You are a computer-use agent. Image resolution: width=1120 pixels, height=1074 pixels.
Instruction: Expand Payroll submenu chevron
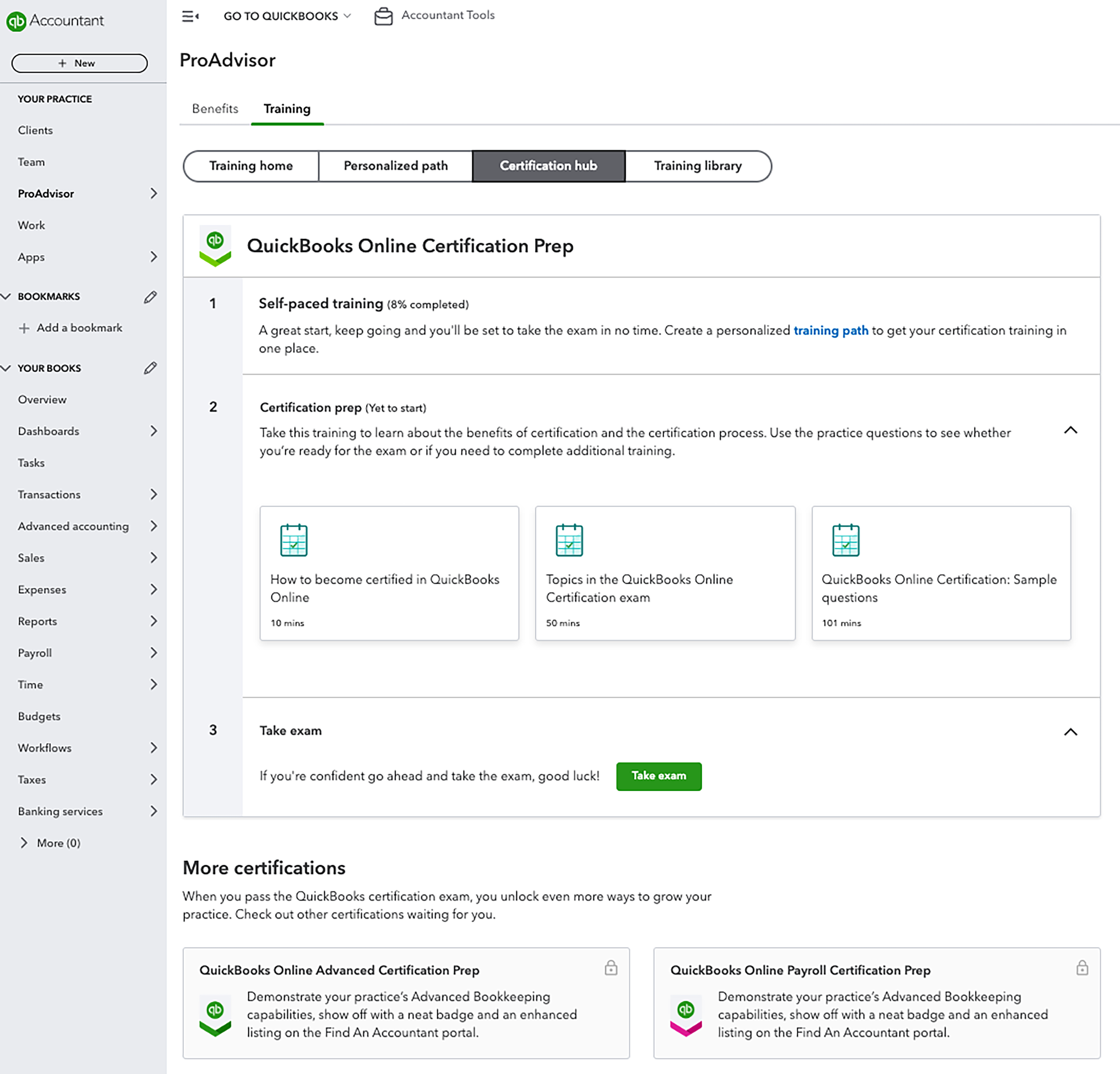point(153,653)
